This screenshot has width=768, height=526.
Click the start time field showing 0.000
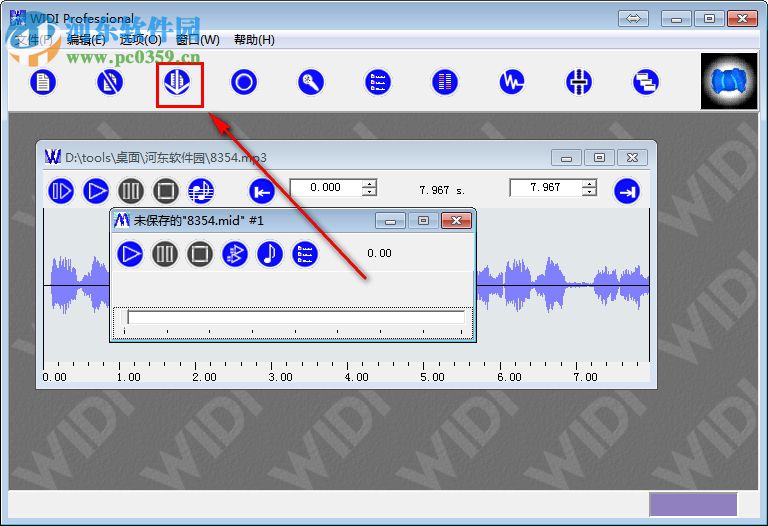click(x=326, y=188)
